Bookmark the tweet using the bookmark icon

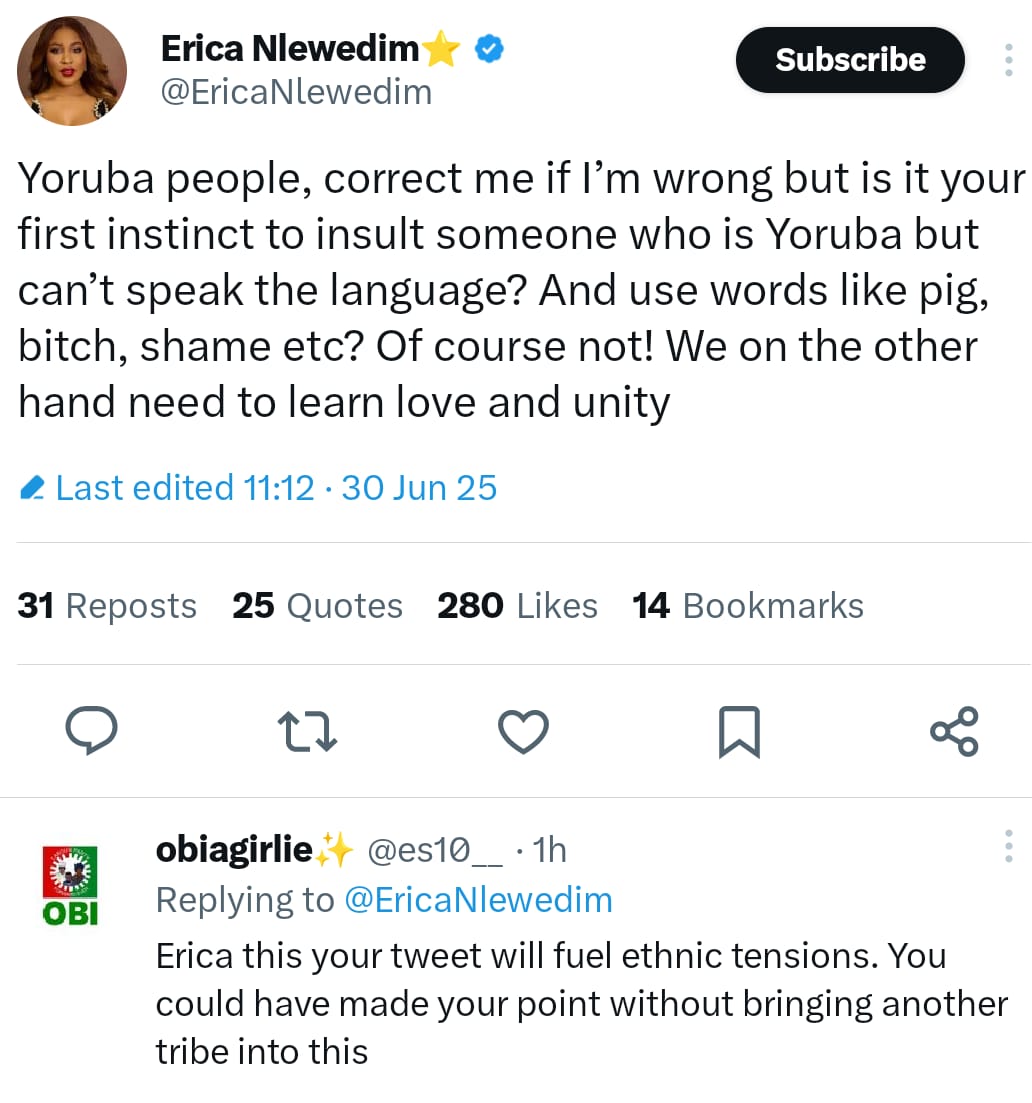(739, 731)
